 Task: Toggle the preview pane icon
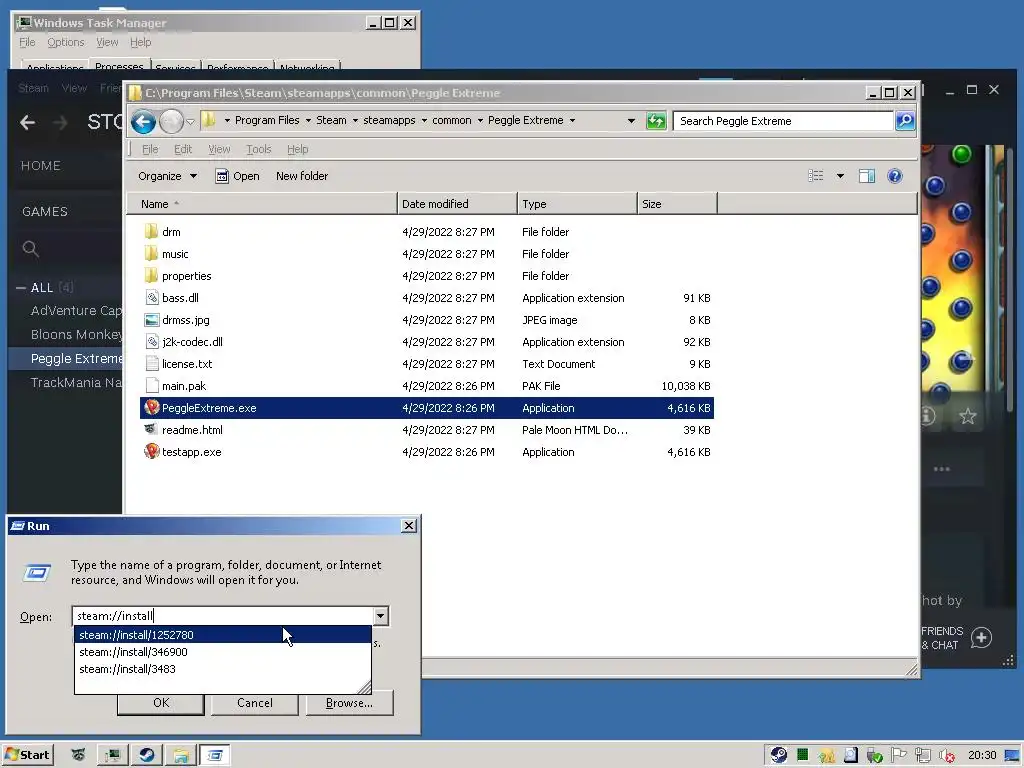(867, 176)
